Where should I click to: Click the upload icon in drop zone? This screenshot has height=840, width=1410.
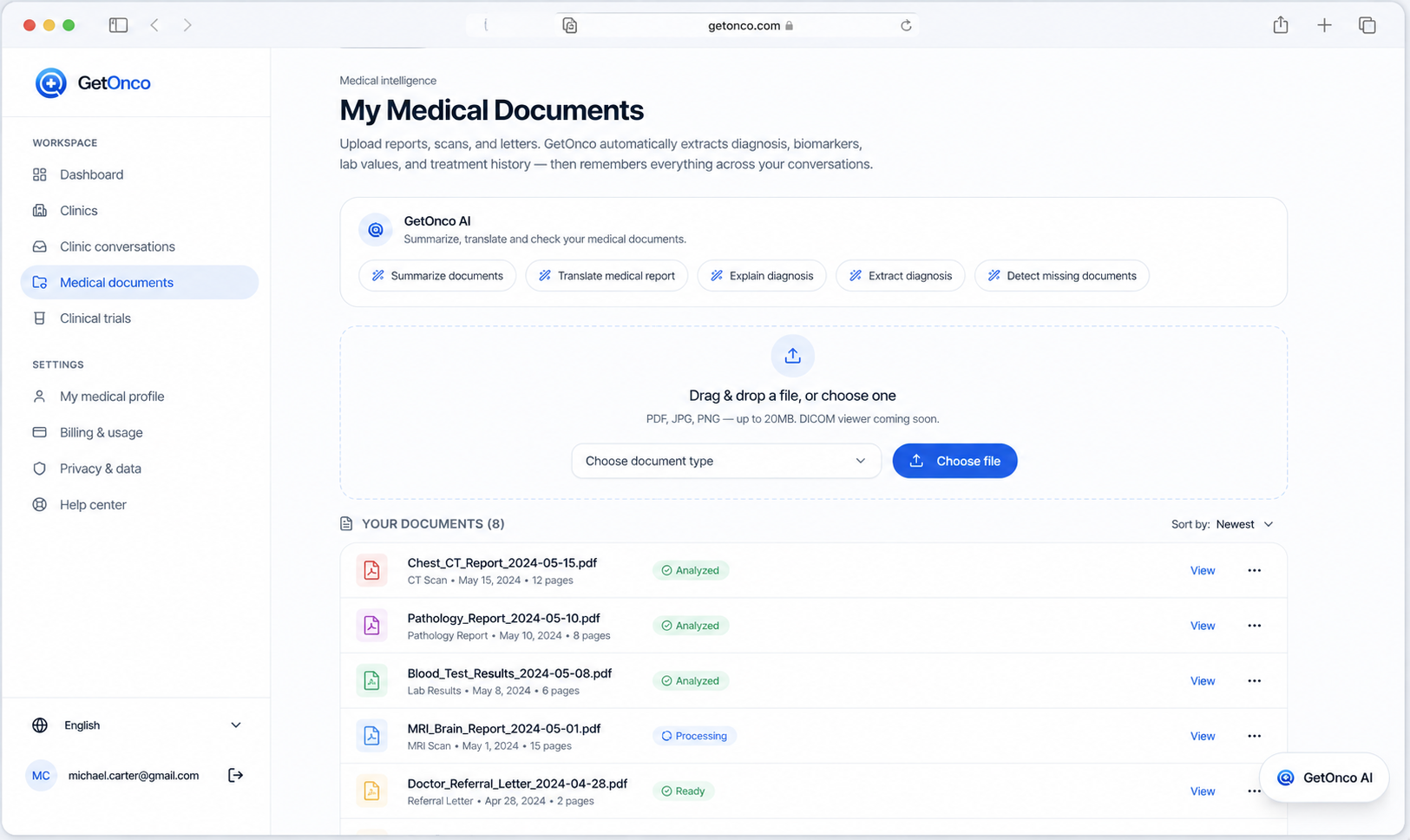click(792, 356)
